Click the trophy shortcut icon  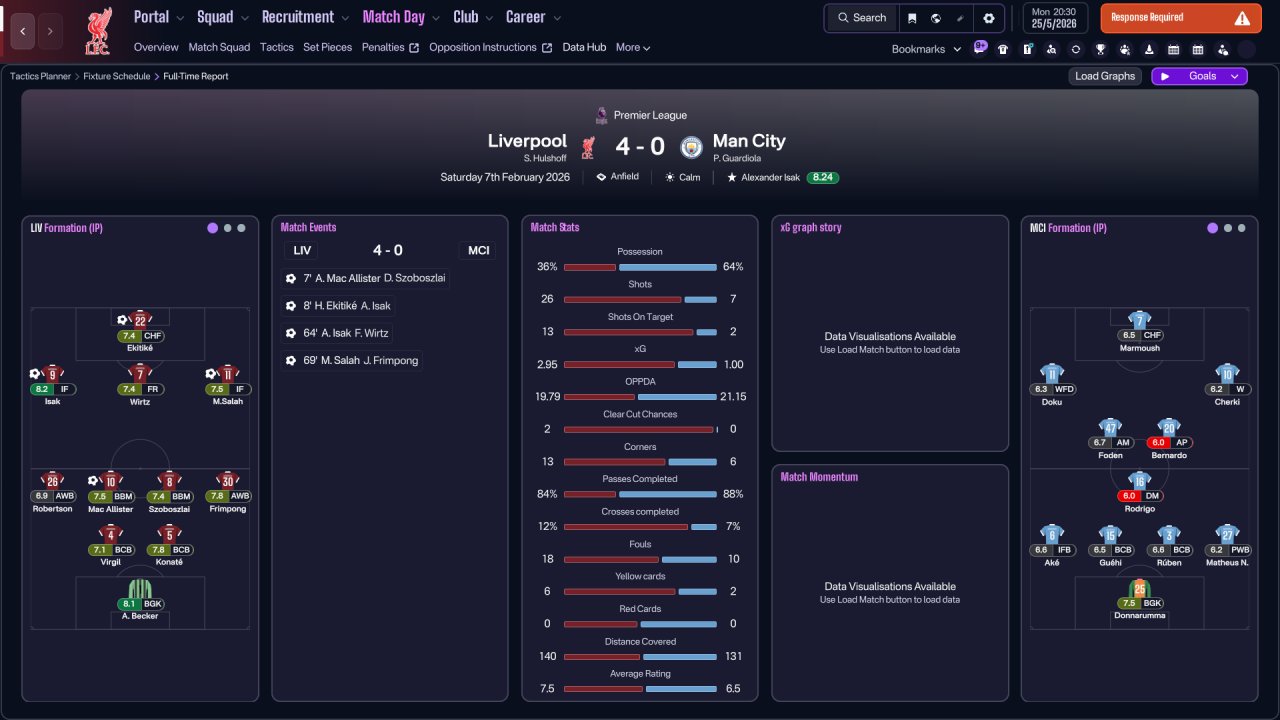pyautogui.click(x=1100, y=49)
